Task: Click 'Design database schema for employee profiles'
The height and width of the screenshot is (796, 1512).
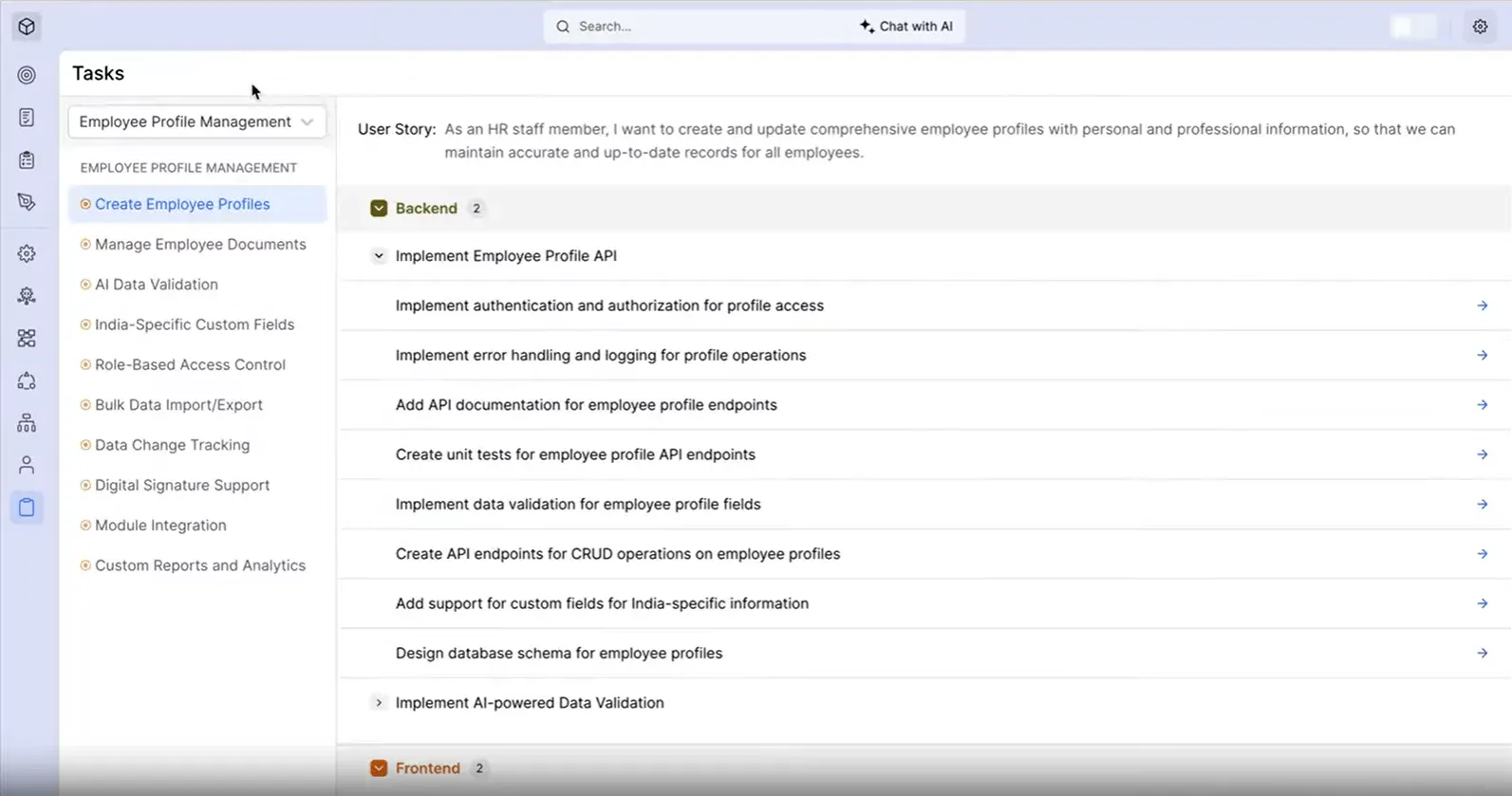Action: tap(559, 653)
